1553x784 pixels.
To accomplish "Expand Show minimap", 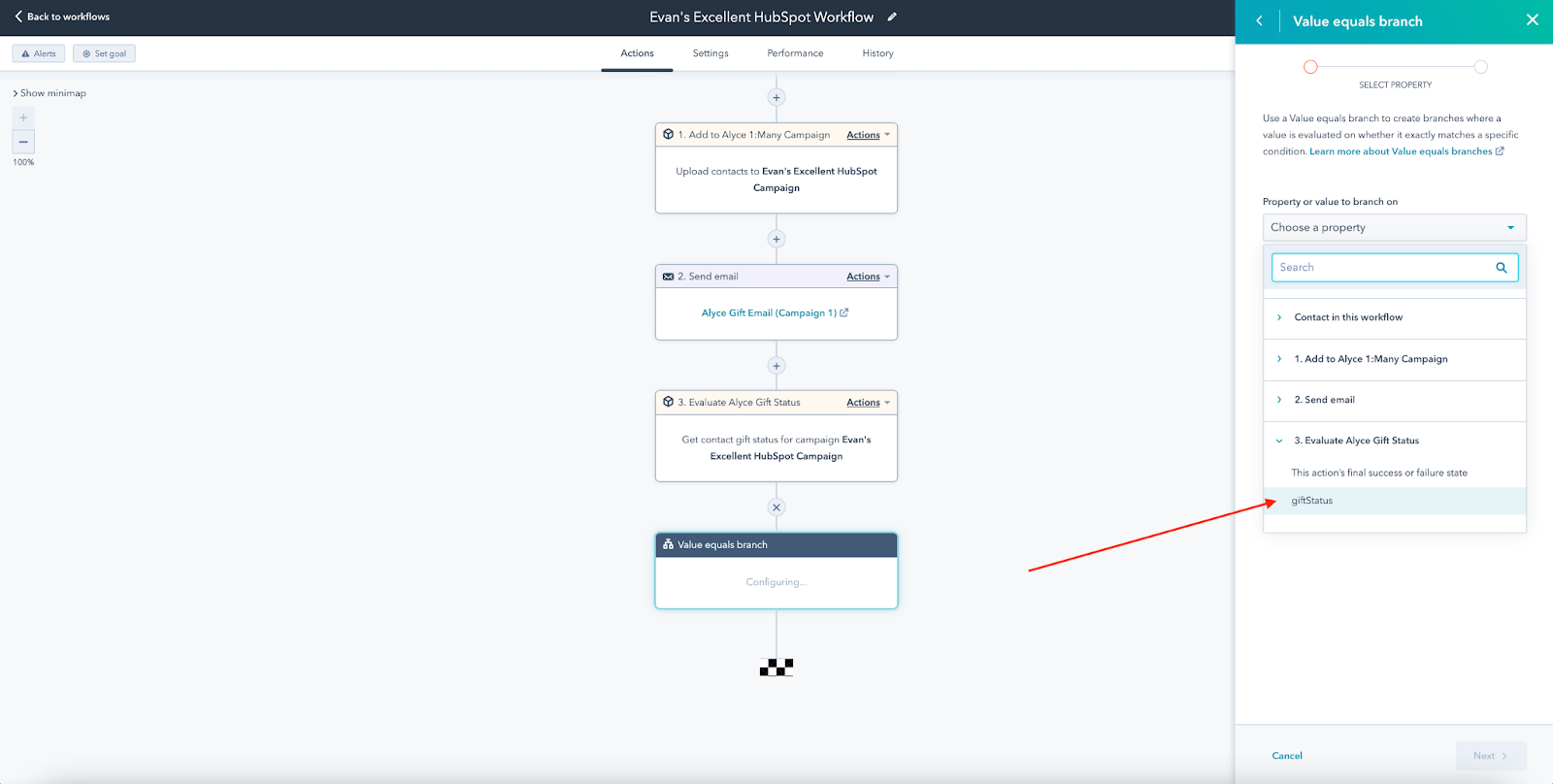I will click(50, 93).
